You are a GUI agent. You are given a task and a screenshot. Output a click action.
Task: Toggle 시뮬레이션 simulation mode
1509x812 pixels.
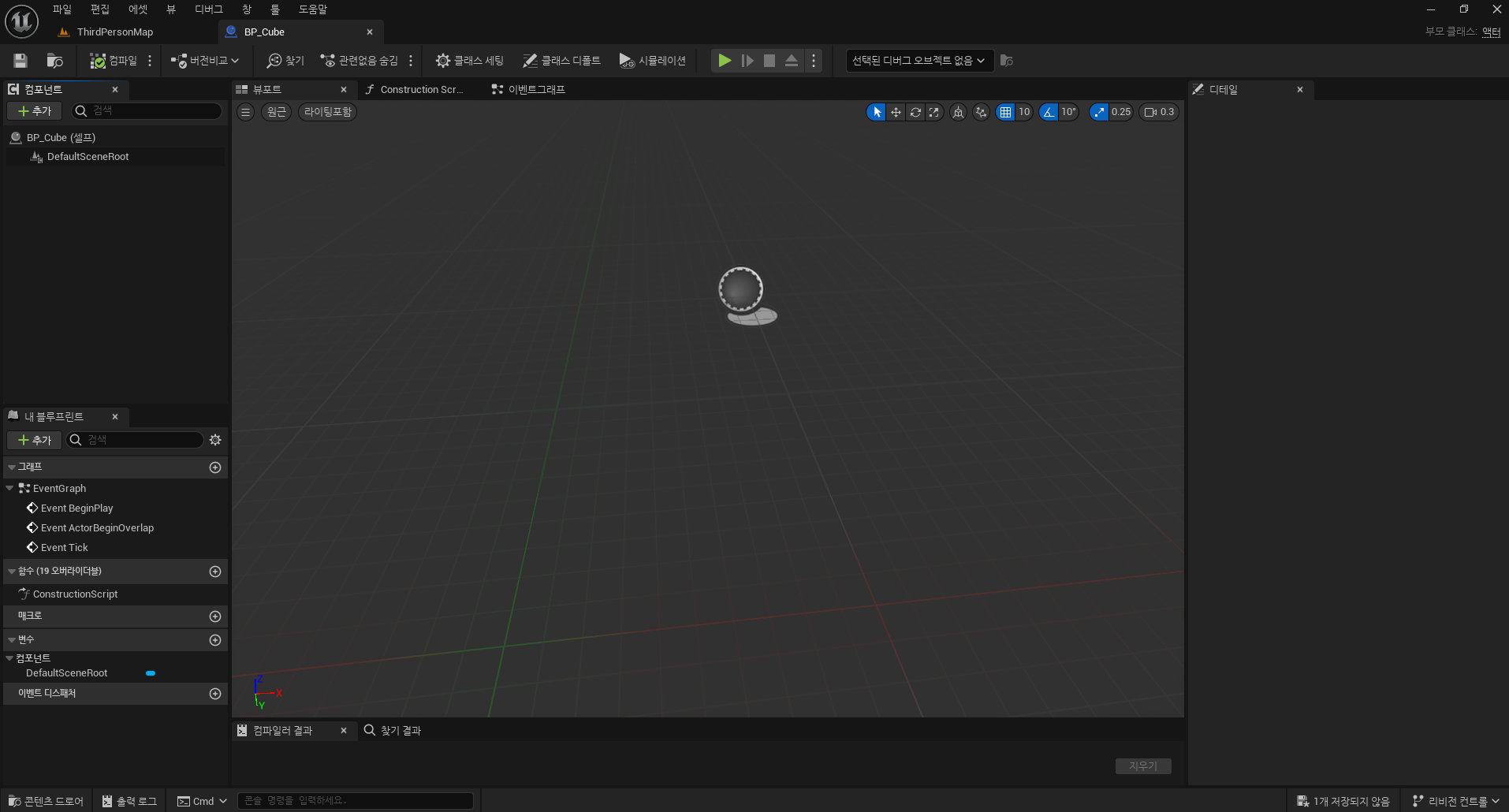(653, 61)
